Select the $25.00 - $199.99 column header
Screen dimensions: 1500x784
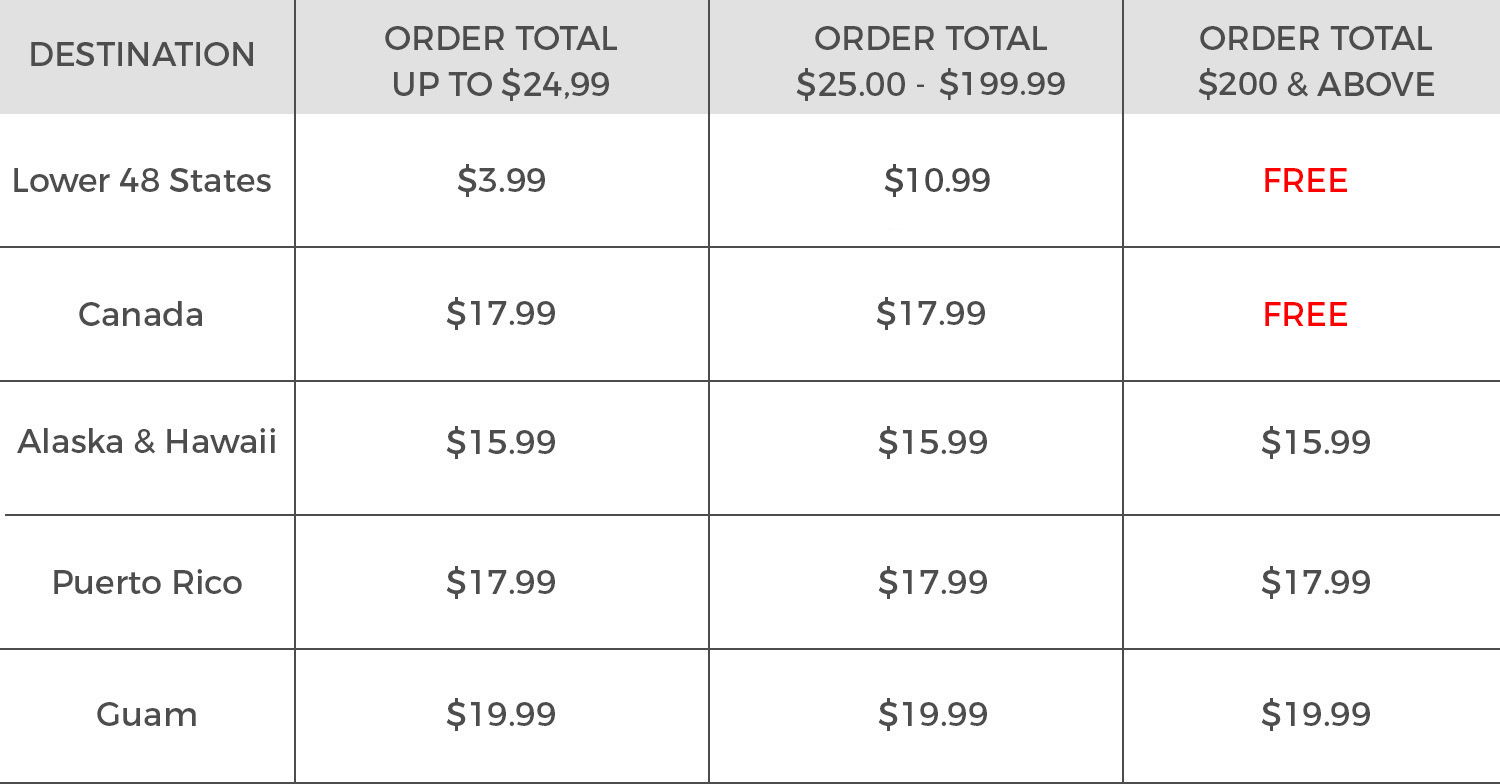pos(930,61)
